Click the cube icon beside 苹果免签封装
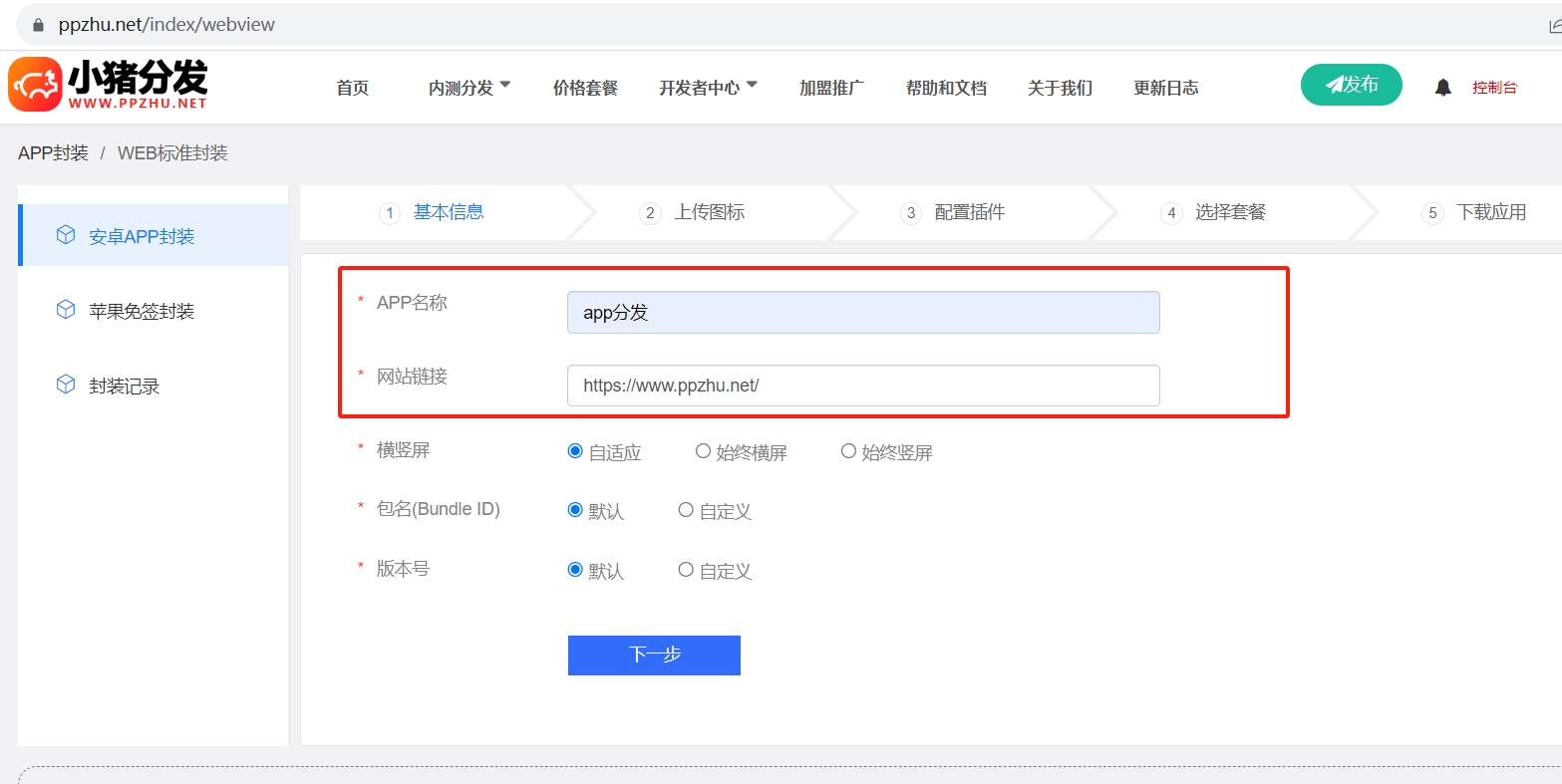This screenshot has width=1562, height=784. point(66,310)
